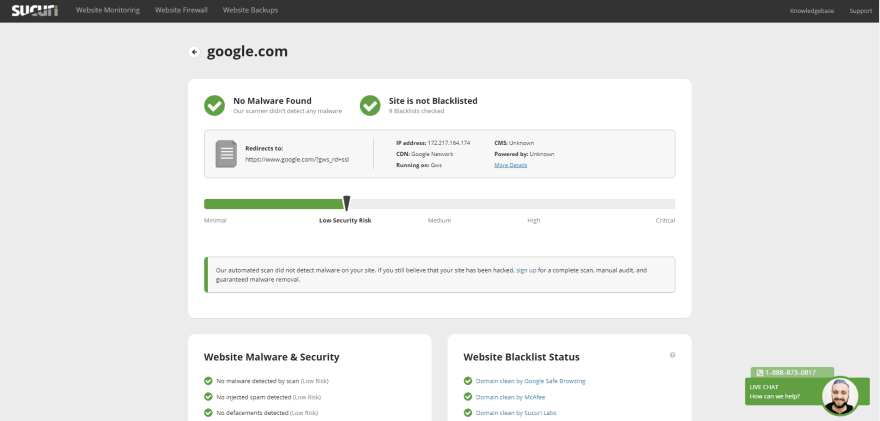
Task: Click the sign up link
Action: 526,270
